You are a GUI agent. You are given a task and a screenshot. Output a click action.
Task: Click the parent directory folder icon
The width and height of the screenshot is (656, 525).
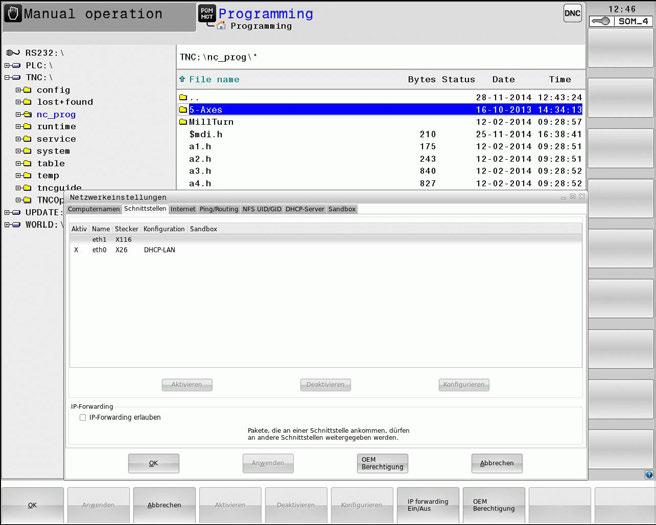click(183, 97)
